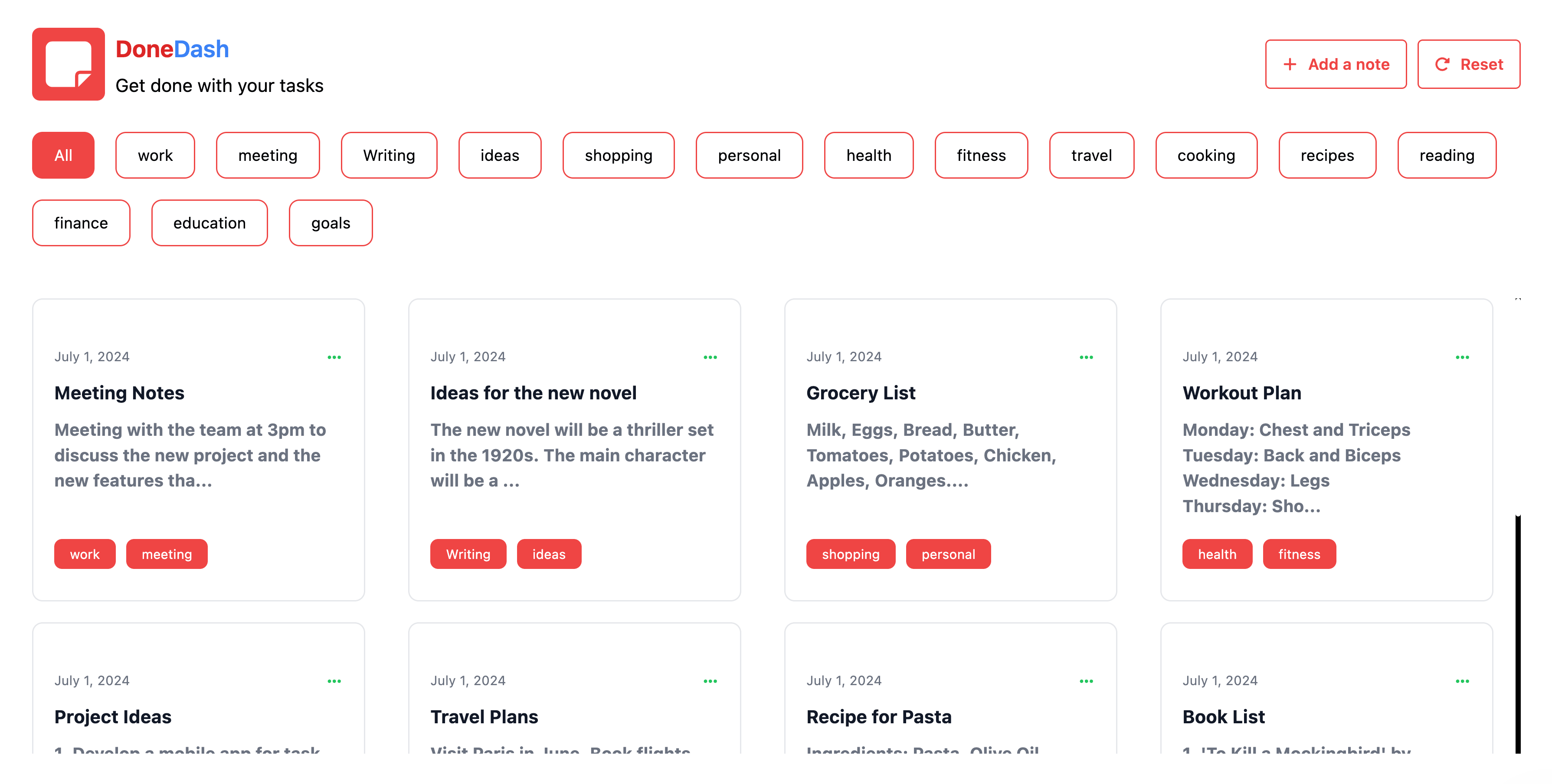Click the three-dot menu on Workout Plan card
The image size is (1552, 784).
1463,357
